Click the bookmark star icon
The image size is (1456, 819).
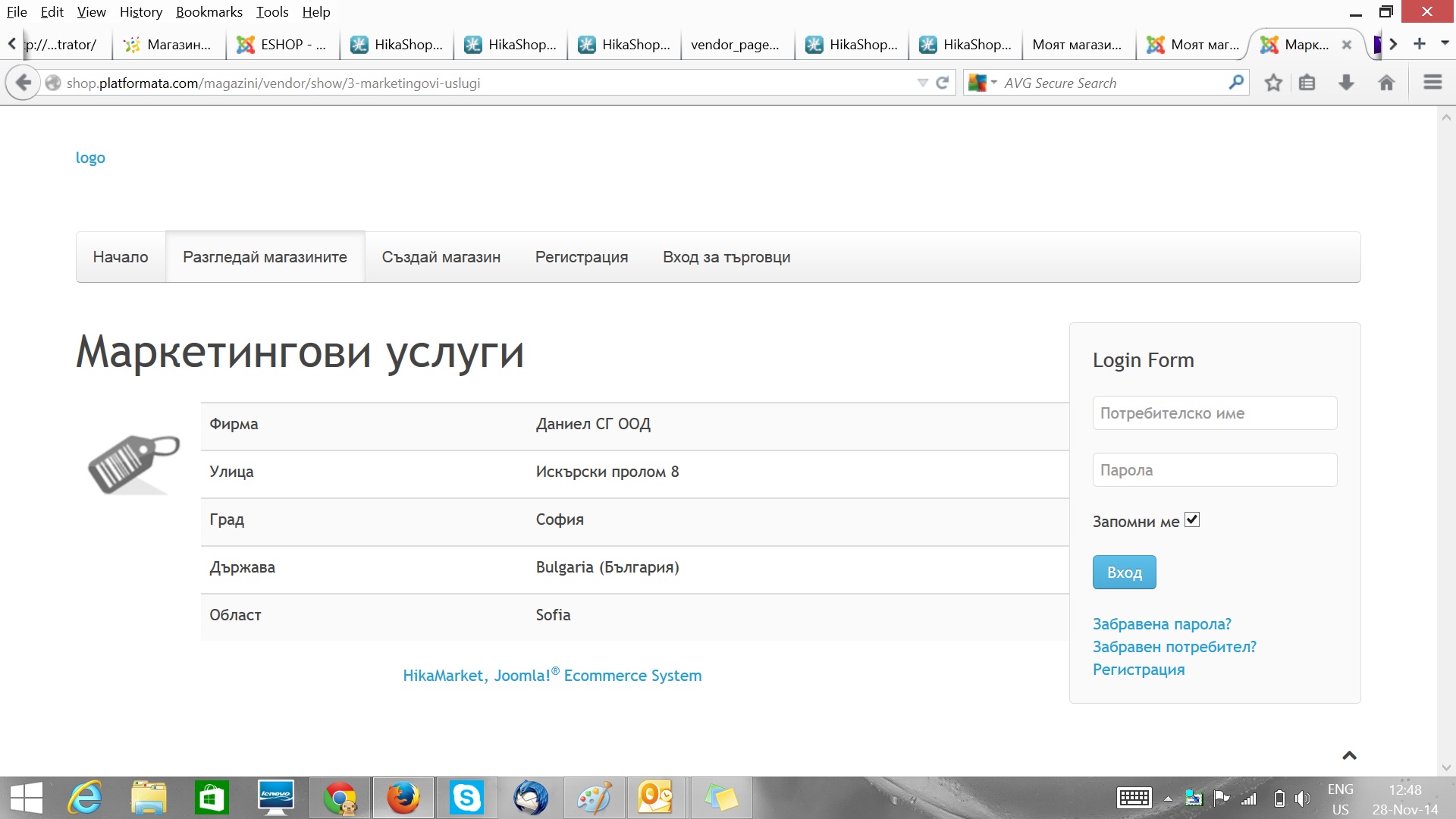tap(1273, 83)
